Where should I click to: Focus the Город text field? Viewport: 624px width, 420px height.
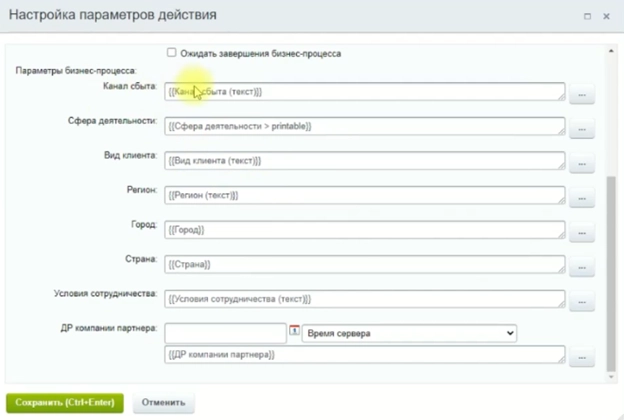365,230
